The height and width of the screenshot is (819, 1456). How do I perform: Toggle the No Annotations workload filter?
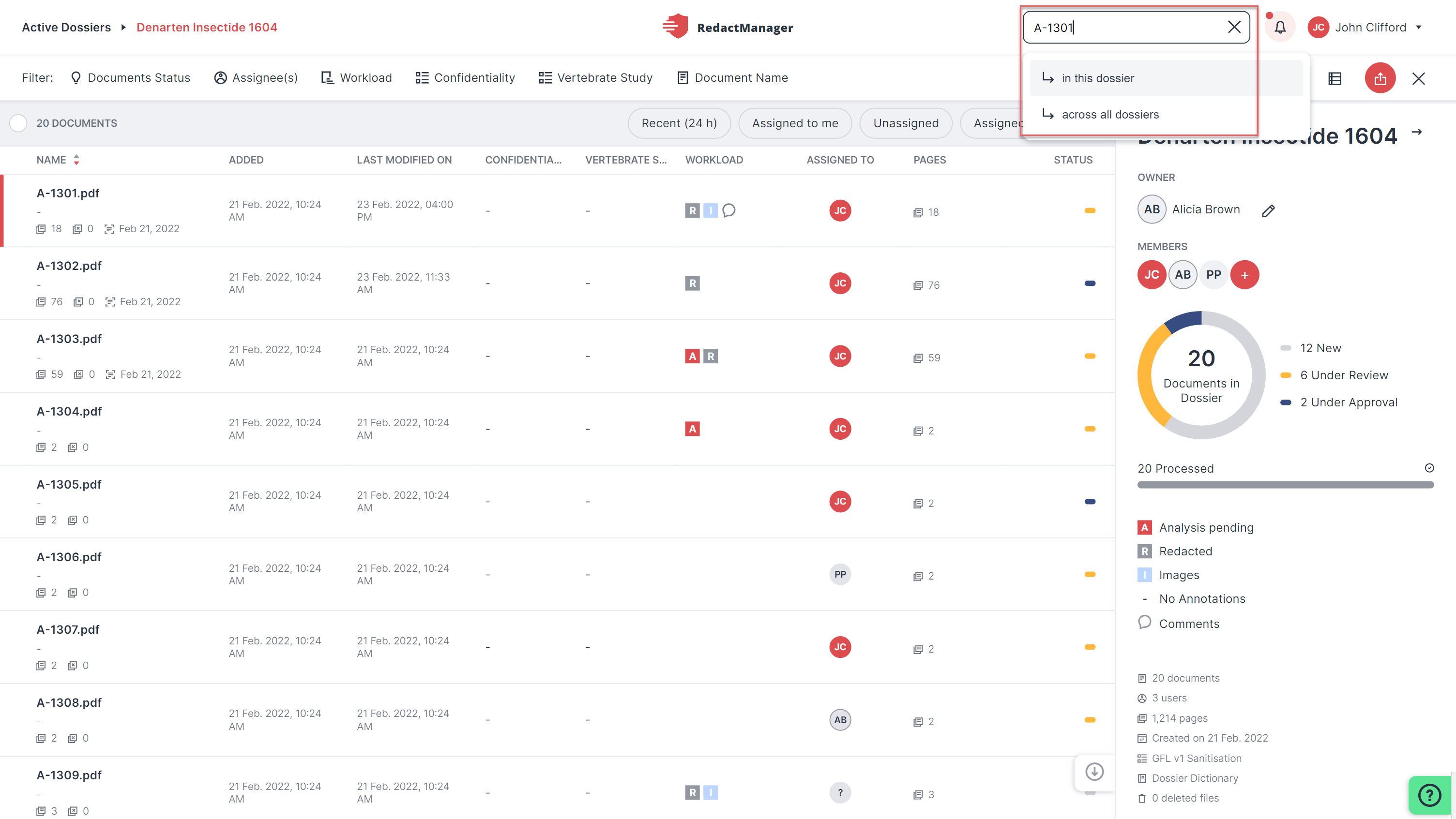pos(1192,599)
